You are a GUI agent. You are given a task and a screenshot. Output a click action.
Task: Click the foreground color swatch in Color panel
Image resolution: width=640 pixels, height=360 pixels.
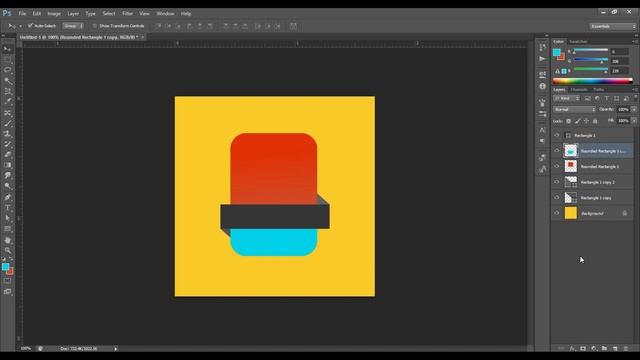click(x=557, y=52)
